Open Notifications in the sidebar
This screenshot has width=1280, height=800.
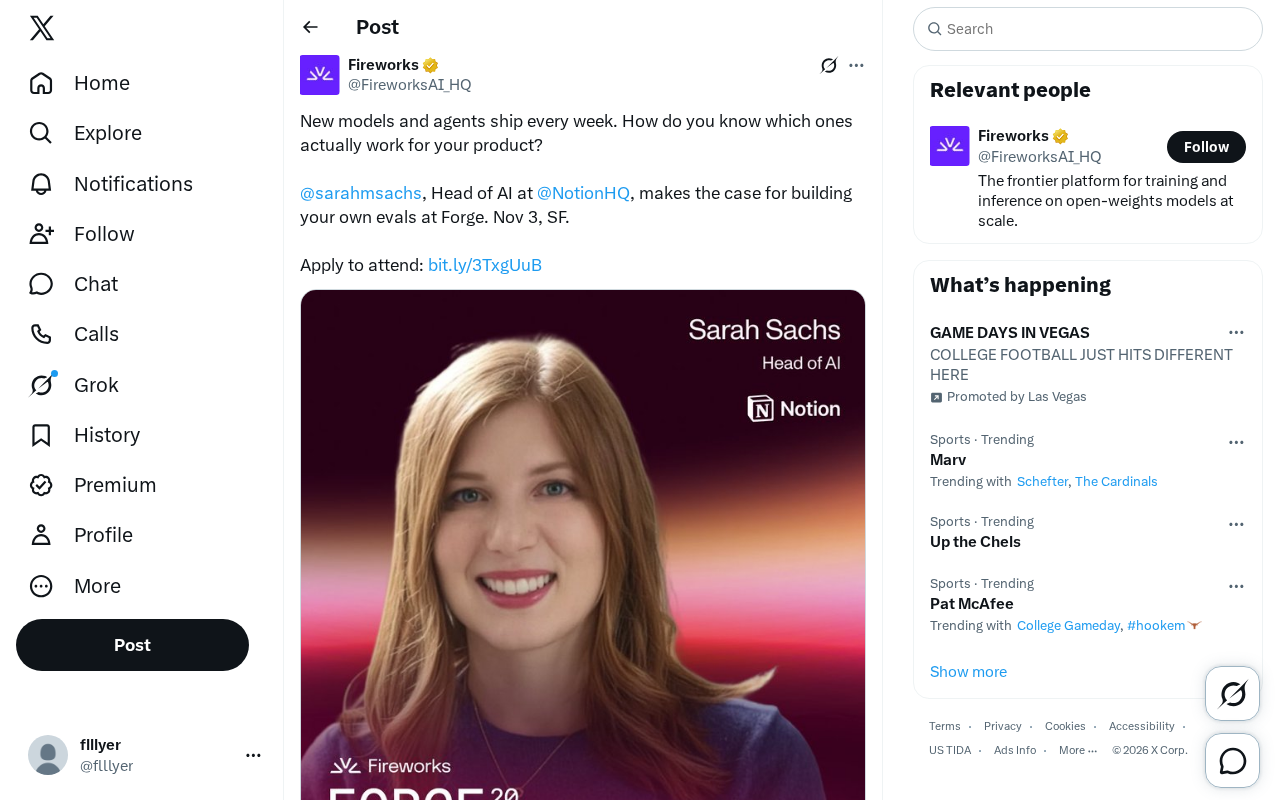[111, 184]
